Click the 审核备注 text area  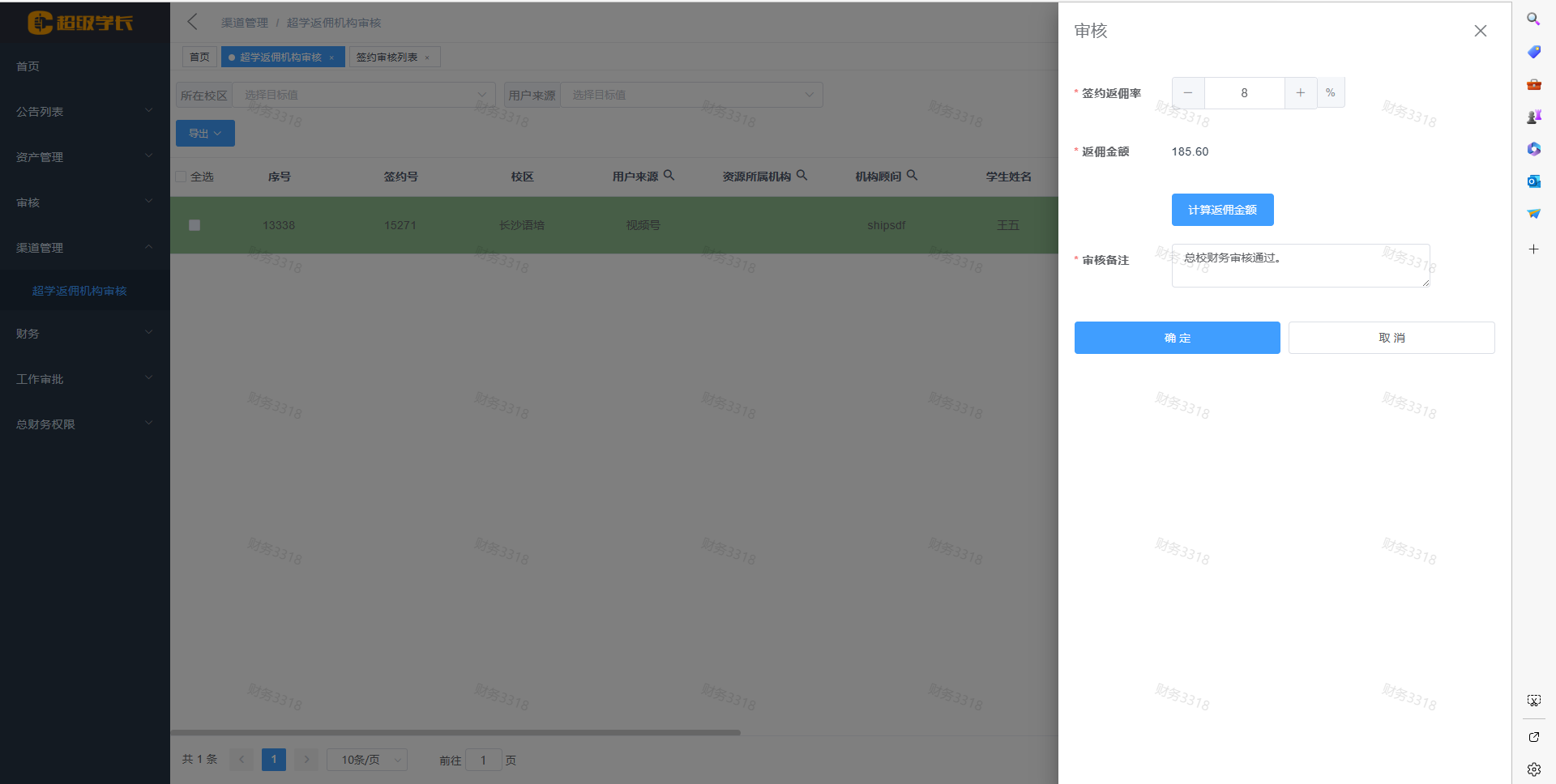point(1300,266)
